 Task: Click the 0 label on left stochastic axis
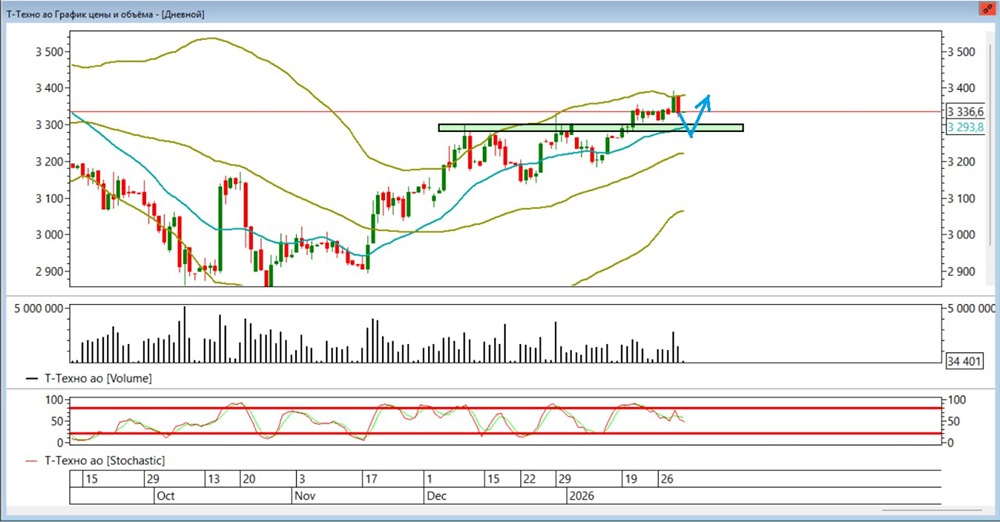60,442
